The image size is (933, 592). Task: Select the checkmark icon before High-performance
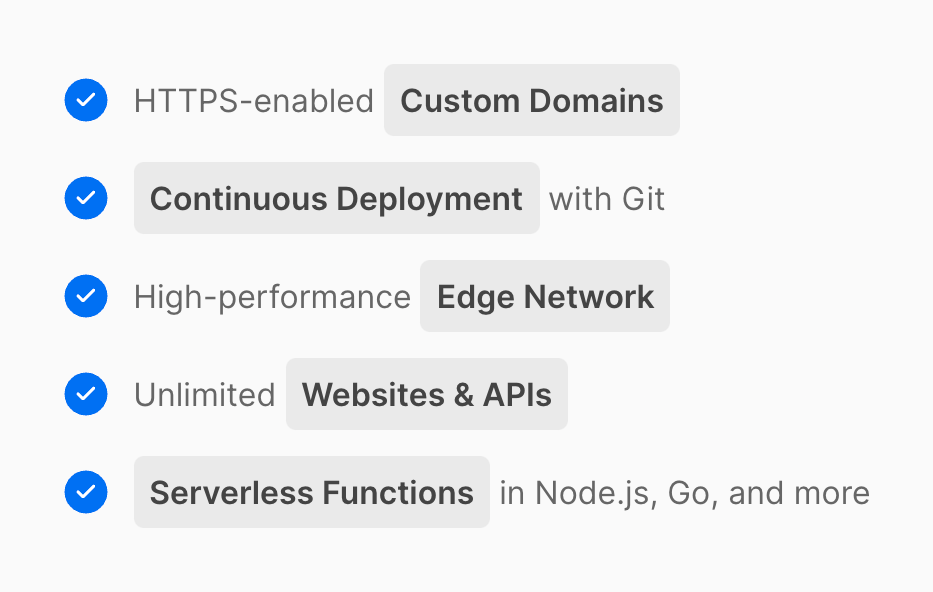pos(86,296)
